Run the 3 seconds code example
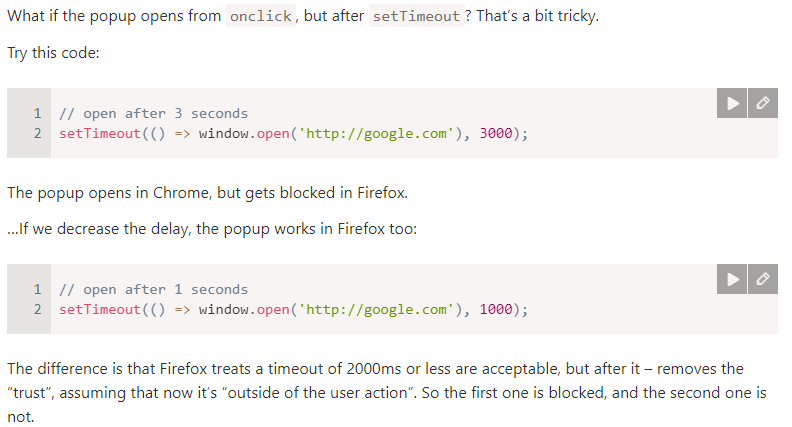The image size is (792, 427). [x=731, y=103]
